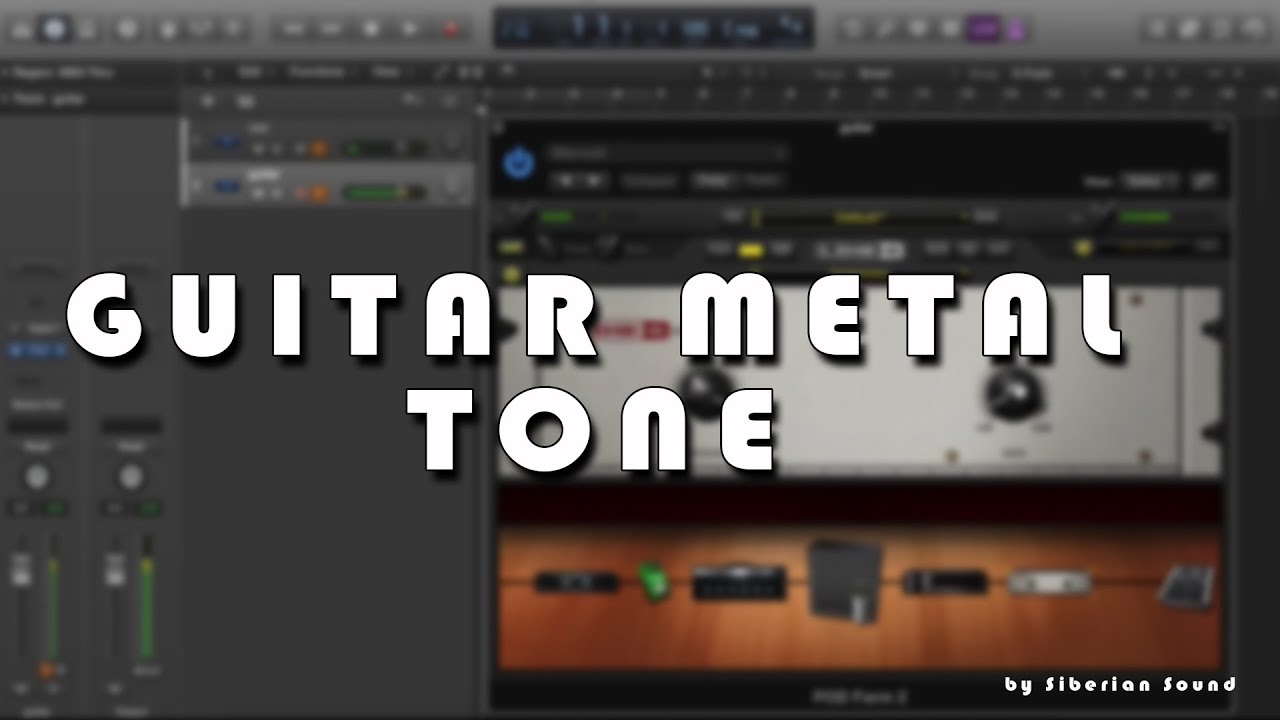
Task: Click the plug-in Compare button
Action: pyautogui.click(x=649, y=181)
